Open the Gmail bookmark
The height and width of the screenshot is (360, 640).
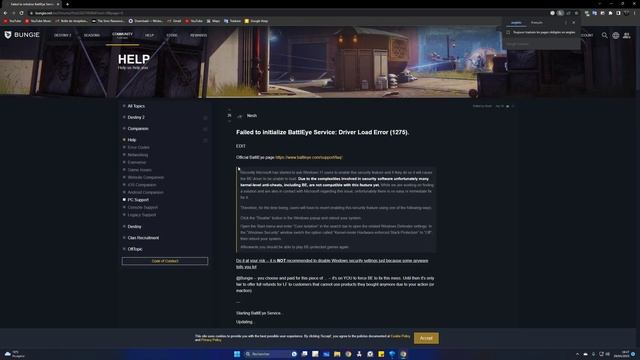(174, 21)
